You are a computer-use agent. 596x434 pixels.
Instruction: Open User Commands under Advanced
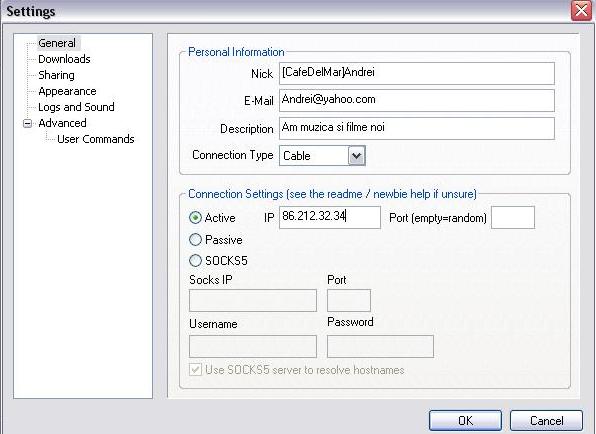pos(95,139)
